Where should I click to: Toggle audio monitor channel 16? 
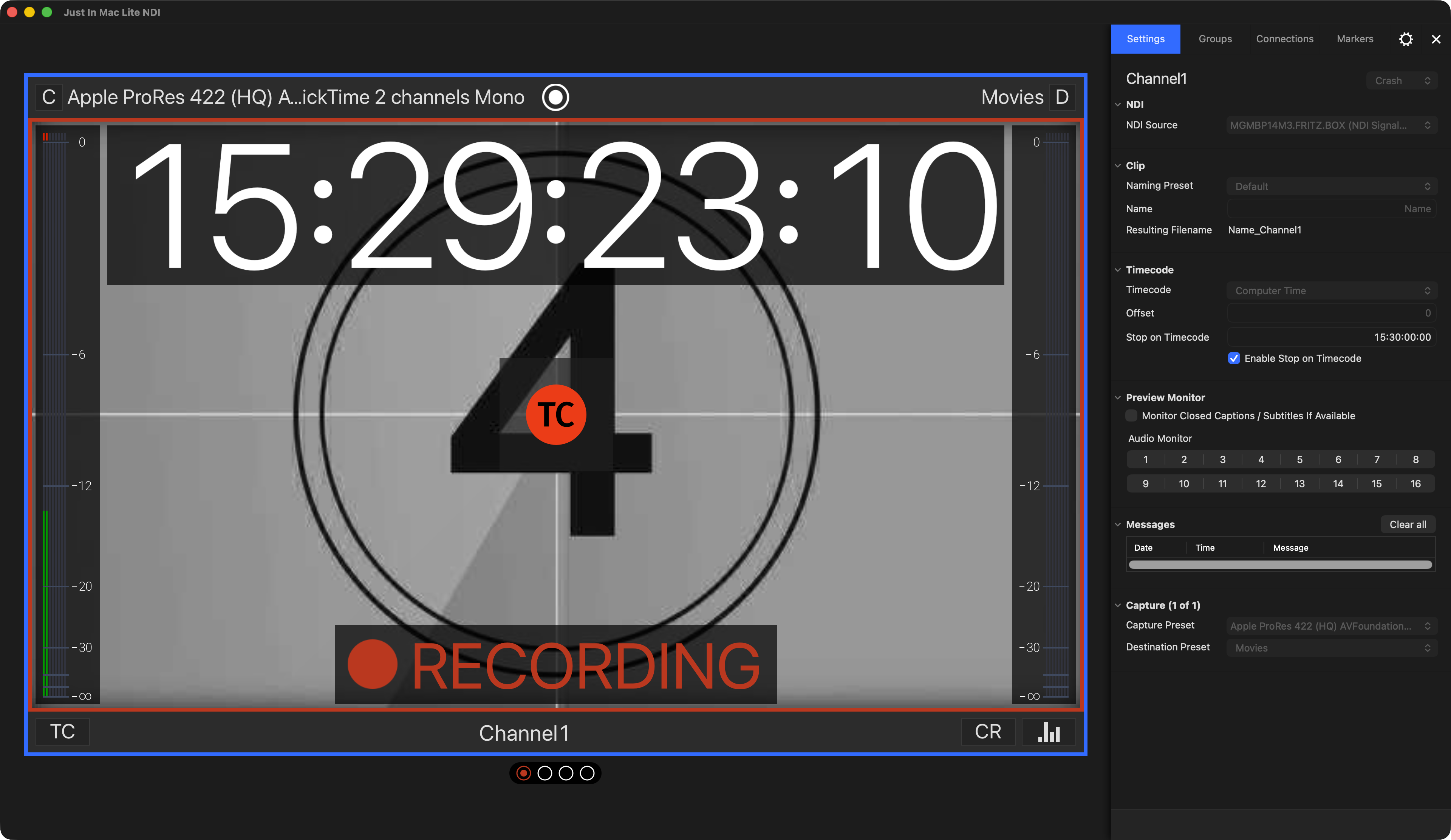[x=1415, y=484]
